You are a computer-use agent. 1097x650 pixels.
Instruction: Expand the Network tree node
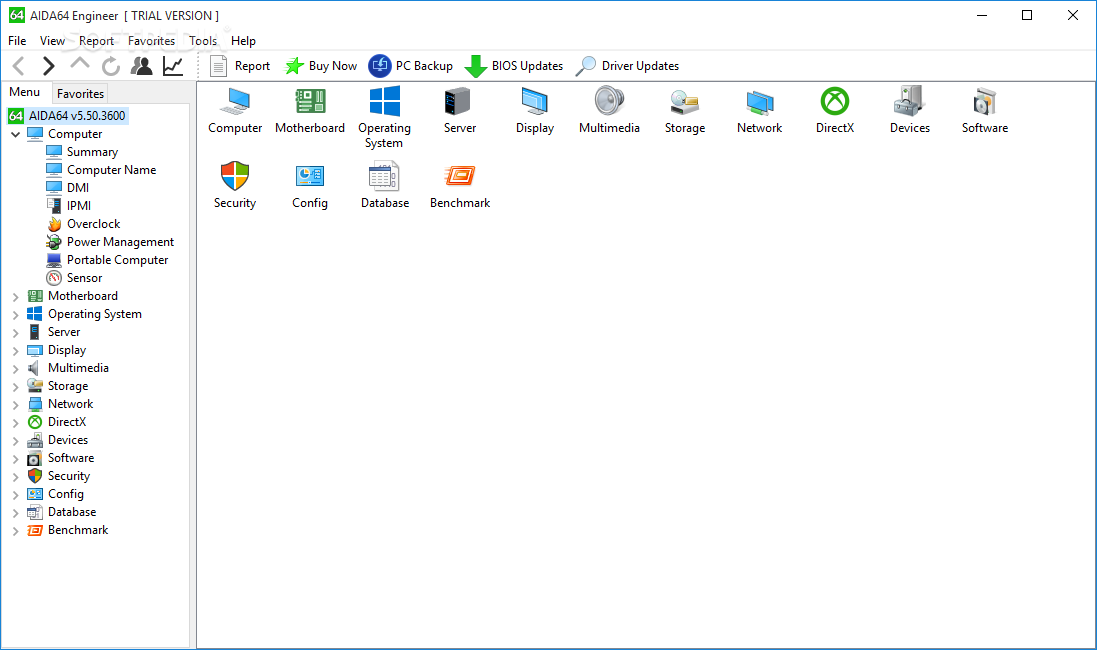click(x=15, y=405)
